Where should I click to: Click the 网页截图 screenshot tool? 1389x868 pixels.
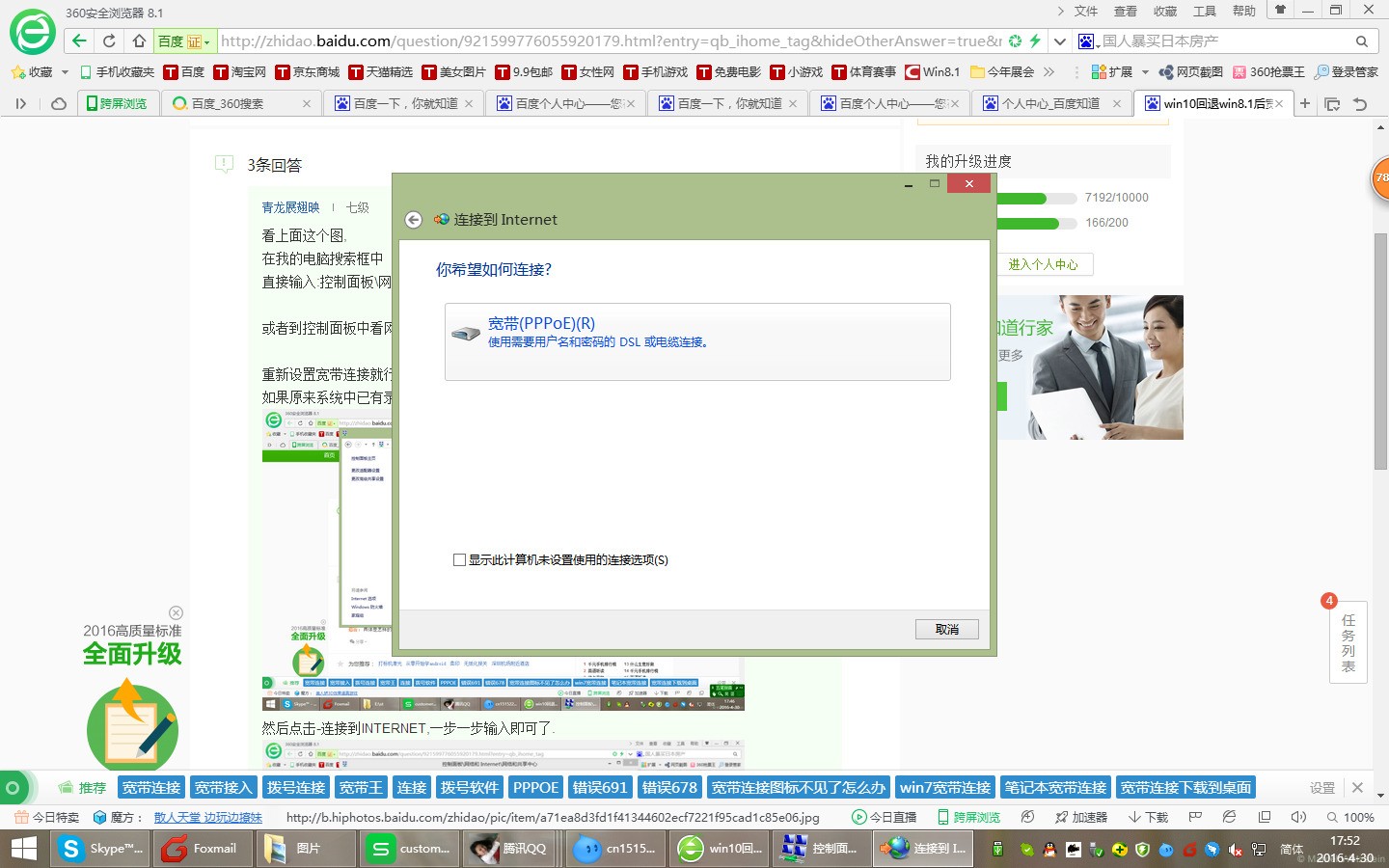1190,72
